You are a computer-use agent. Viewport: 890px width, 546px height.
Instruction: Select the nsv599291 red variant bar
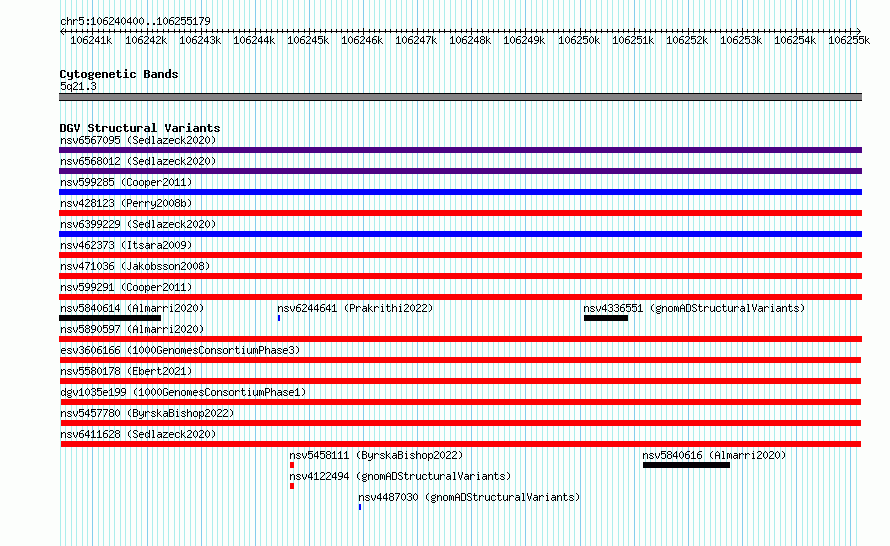[460, 297]
